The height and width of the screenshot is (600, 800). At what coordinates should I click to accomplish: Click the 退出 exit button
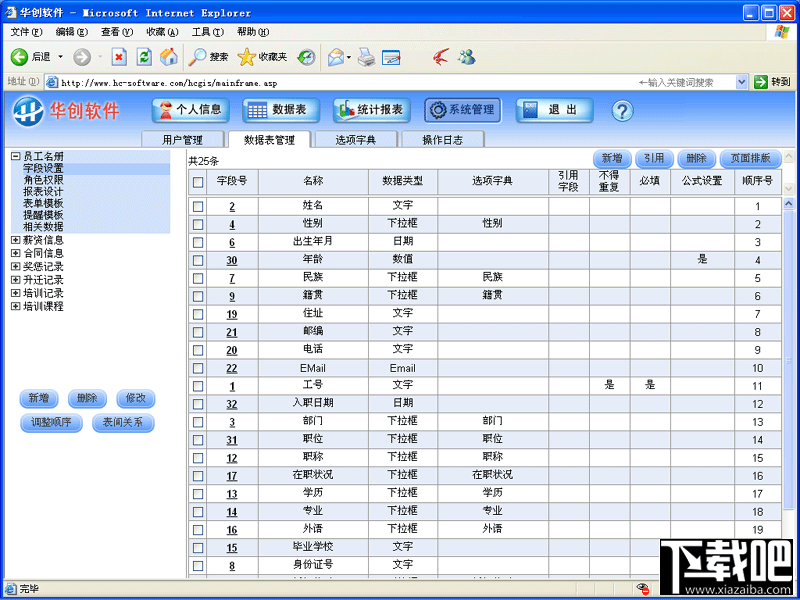(x=555, y=110)
